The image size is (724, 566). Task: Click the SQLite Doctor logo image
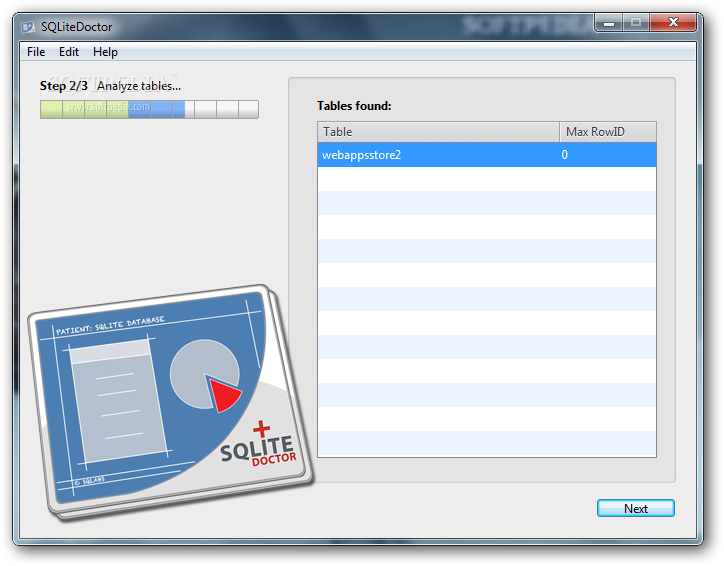[x=170, y=402]
